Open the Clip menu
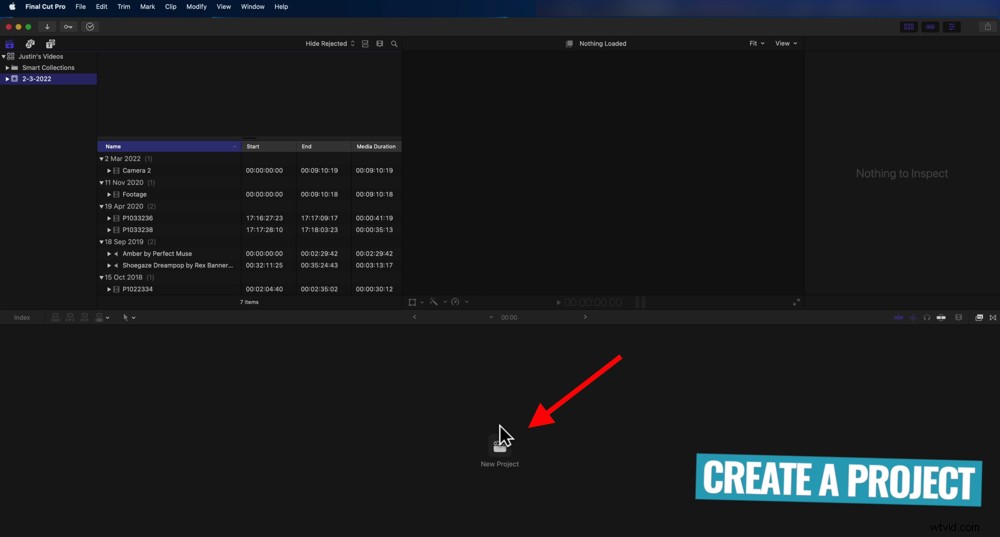Image resolution: width=1000 pixels, height=537 pixels. (170, 6)
